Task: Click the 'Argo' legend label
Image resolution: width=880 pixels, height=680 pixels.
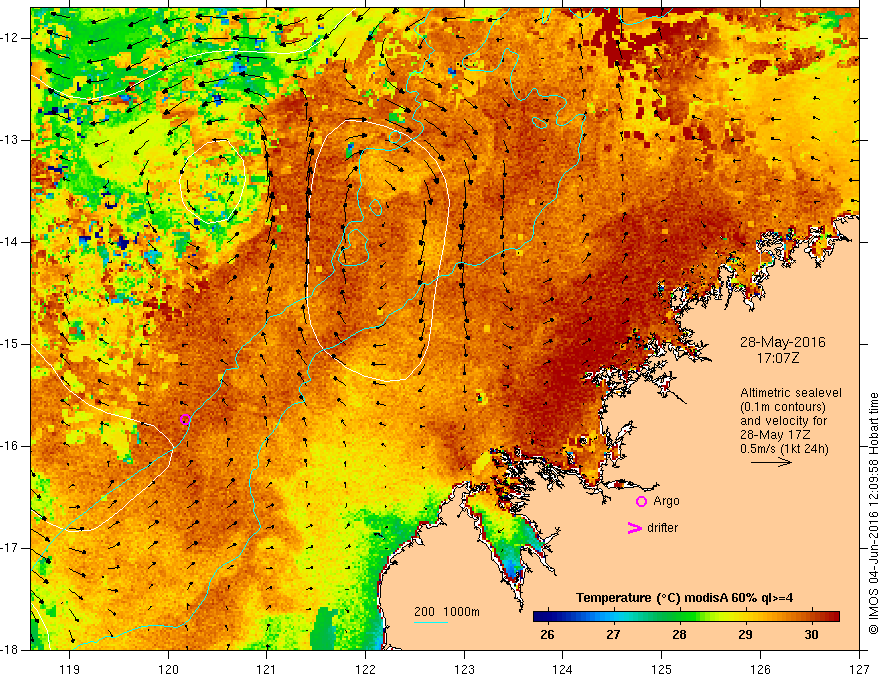Action: 666,502
